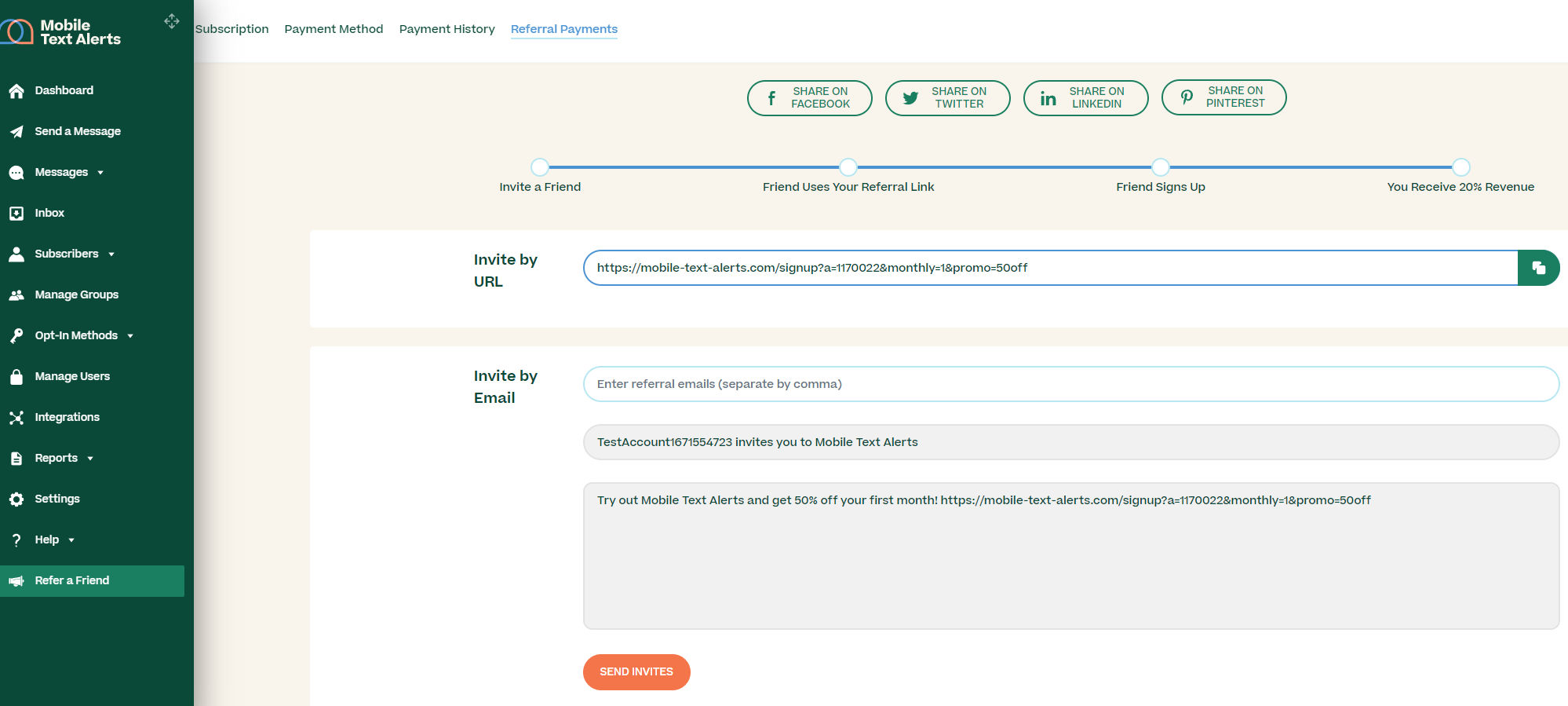The width and height of the screenshot is (1568, 706).
Task: Click the You Receive 20% Revenue step marker
Action: (1461, 167)
